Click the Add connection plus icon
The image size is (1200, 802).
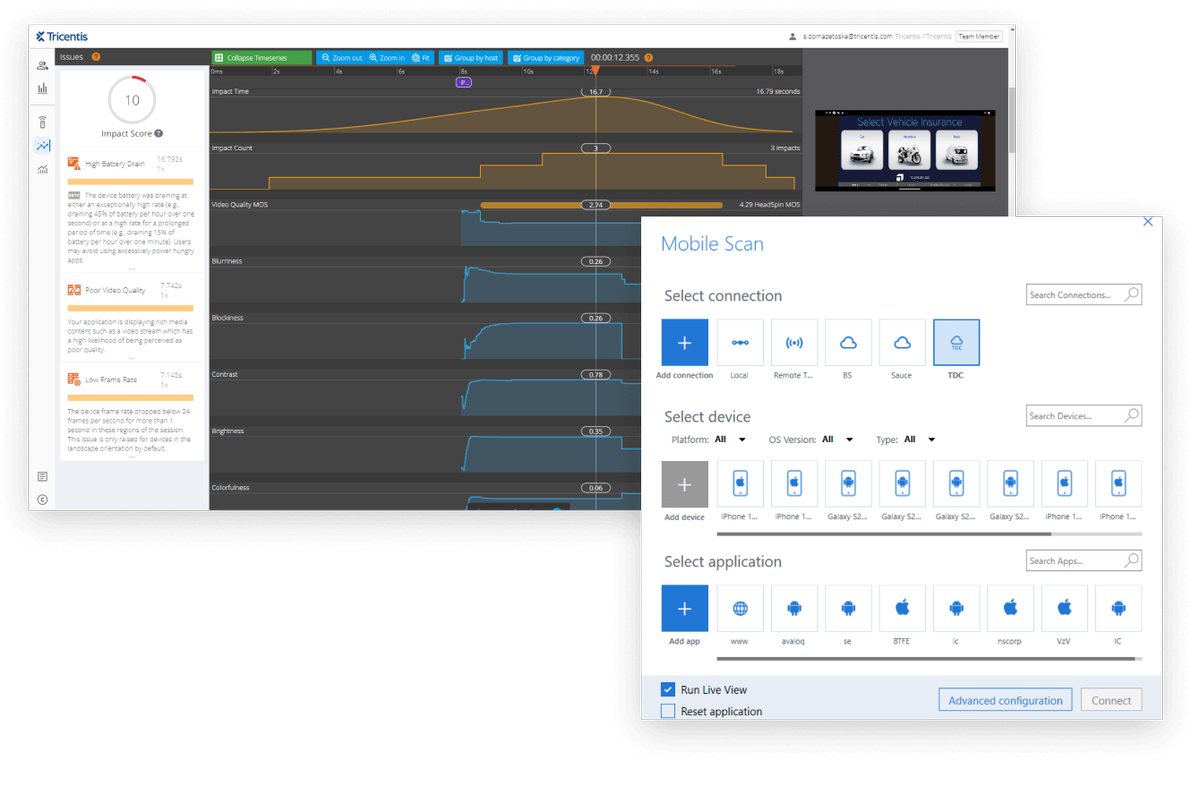[684, 342]
